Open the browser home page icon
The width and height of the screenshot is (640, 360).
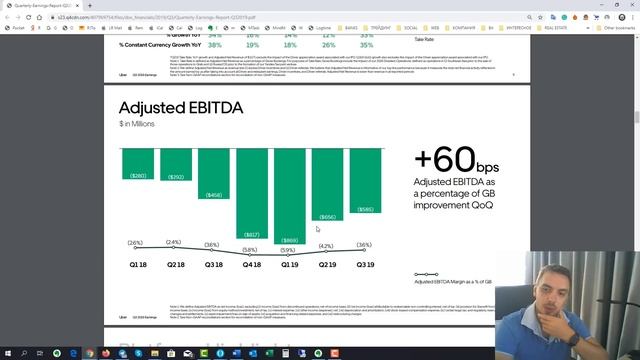tap(39, 18)
